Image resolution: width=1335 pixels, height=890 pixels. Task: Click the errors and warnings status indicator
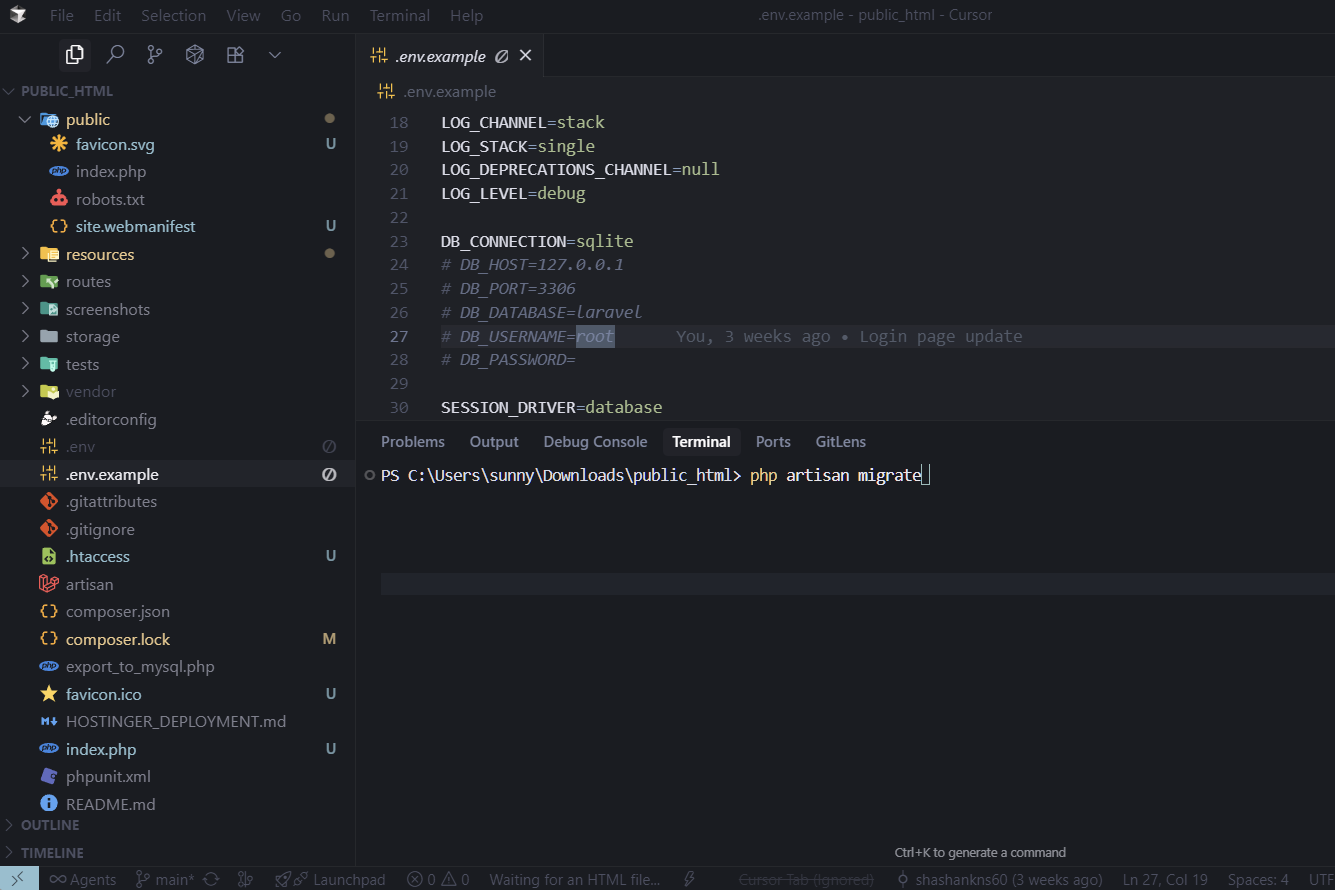(438, 879)
